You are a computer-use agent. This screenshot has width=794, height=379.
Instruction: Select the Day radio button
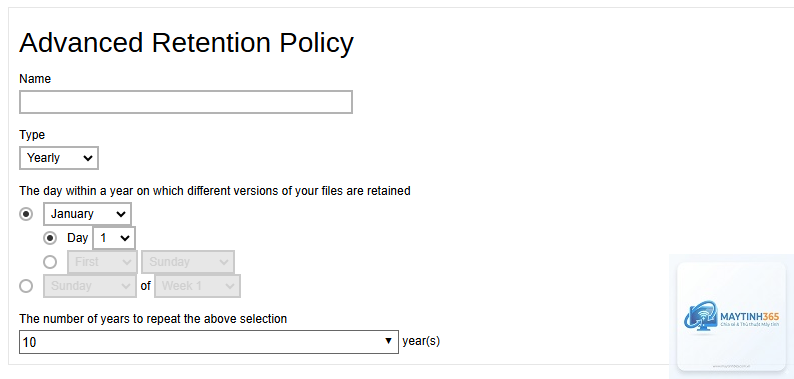(50, 238)
